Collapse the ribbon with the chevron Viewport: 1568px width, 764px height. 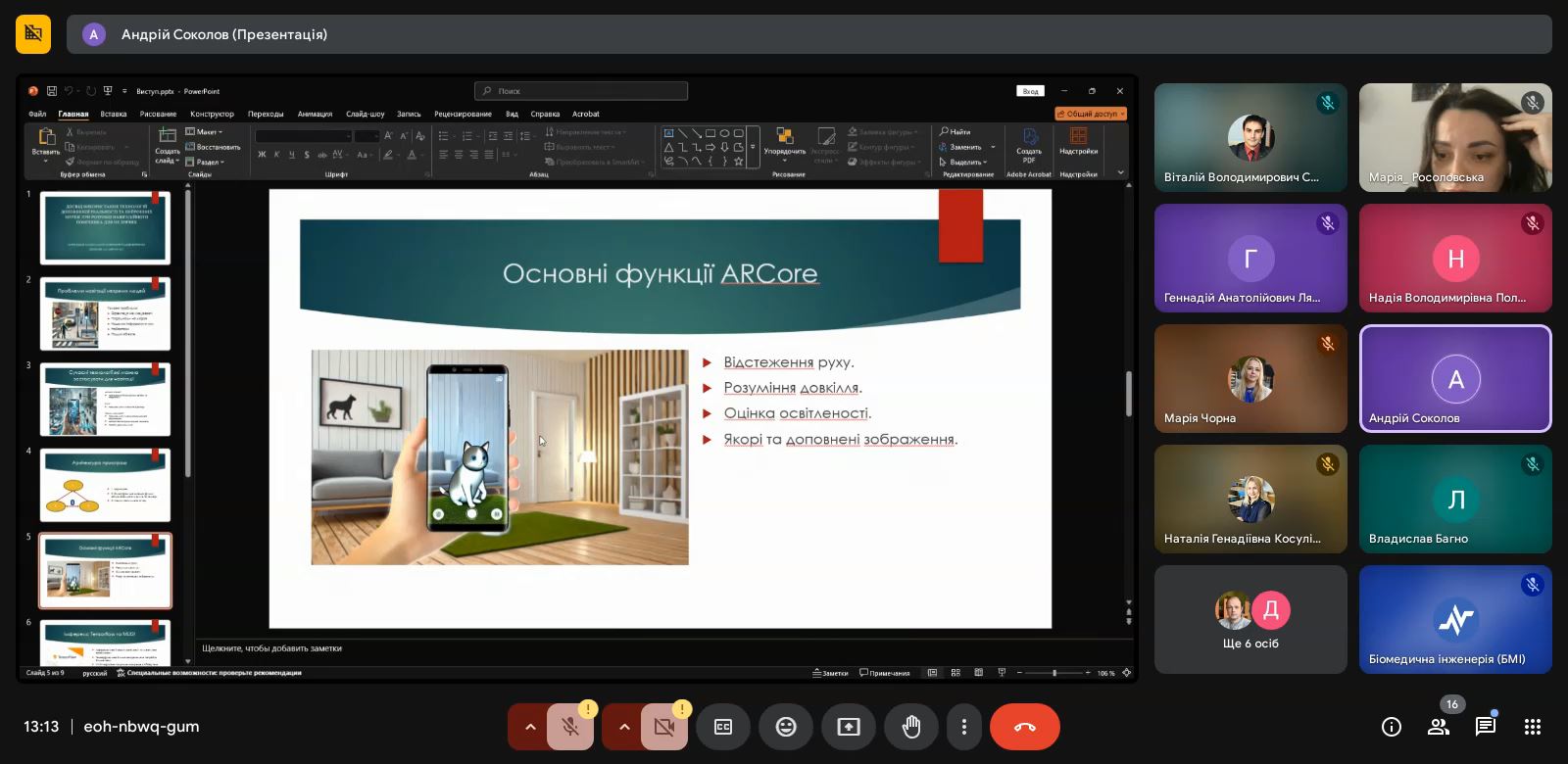pyautogui.click(x=1120, y=171)
